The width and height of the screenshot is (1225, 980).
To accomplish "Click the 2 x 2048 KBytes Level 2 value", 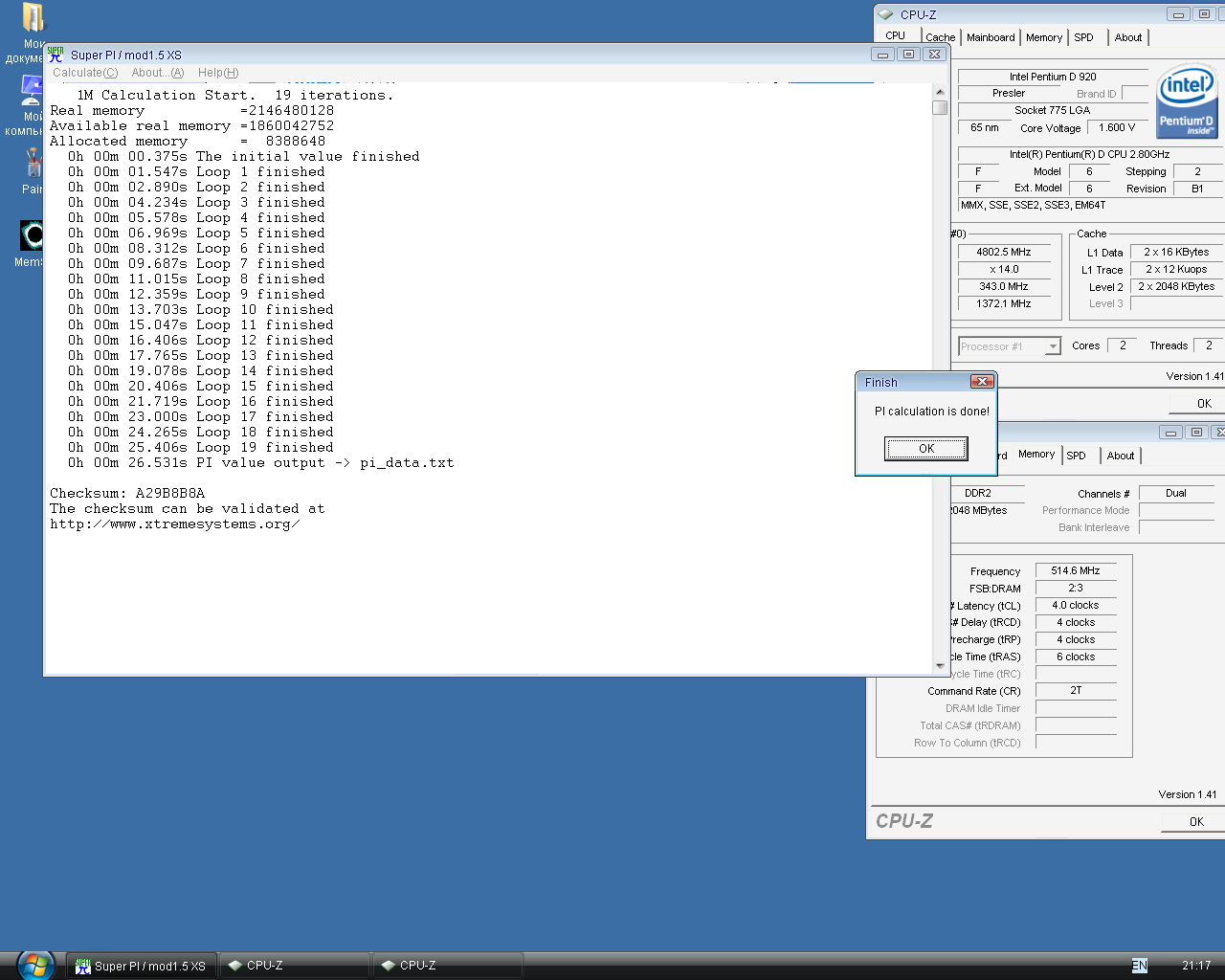I will tap(1176, 287).
